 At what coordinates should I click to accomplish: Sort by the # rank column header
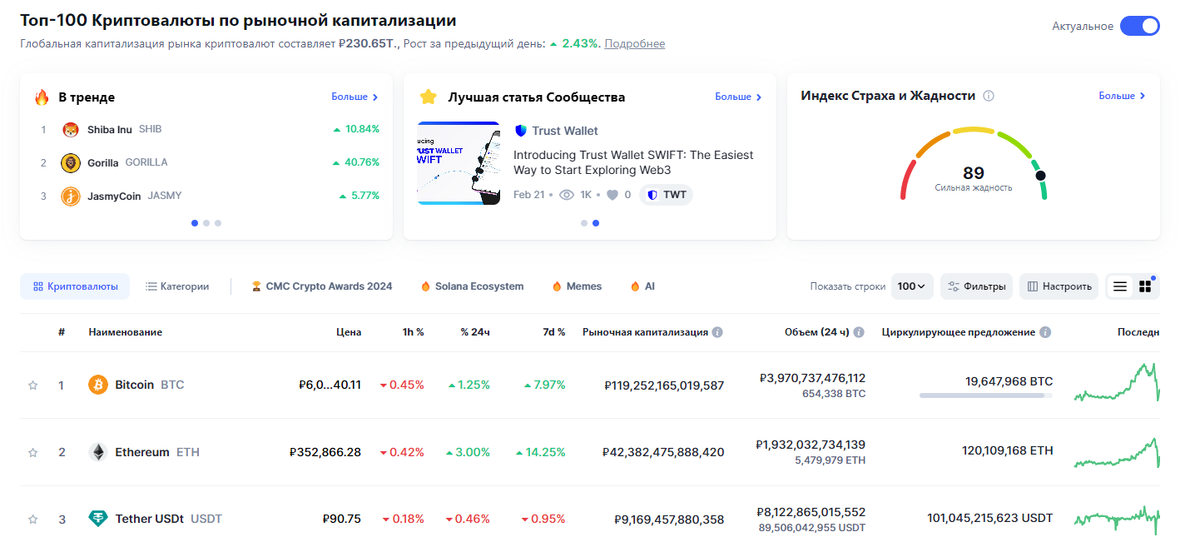click(x=61, y=332)
